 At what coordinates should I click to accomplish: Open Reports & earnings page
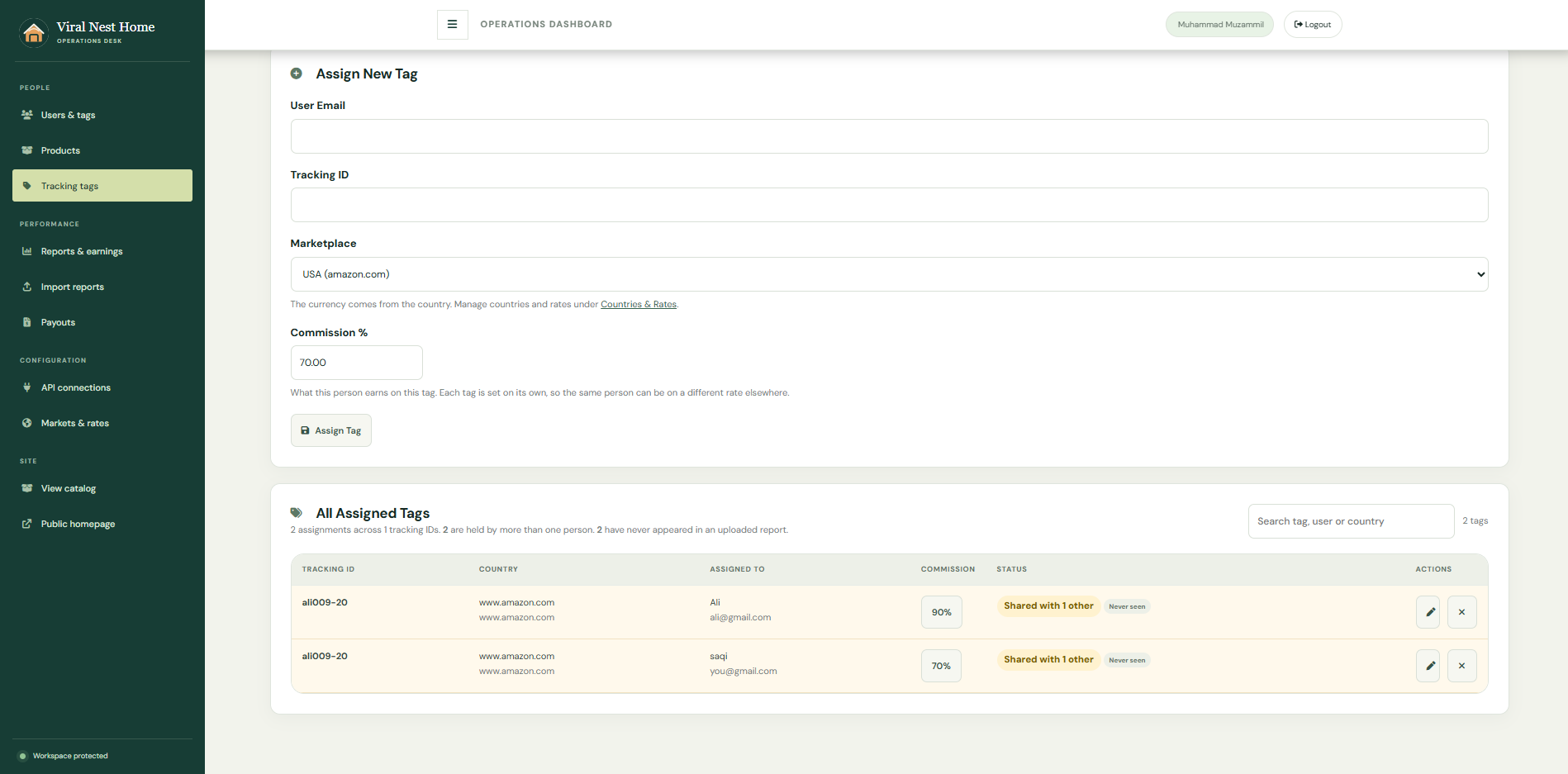102,251
